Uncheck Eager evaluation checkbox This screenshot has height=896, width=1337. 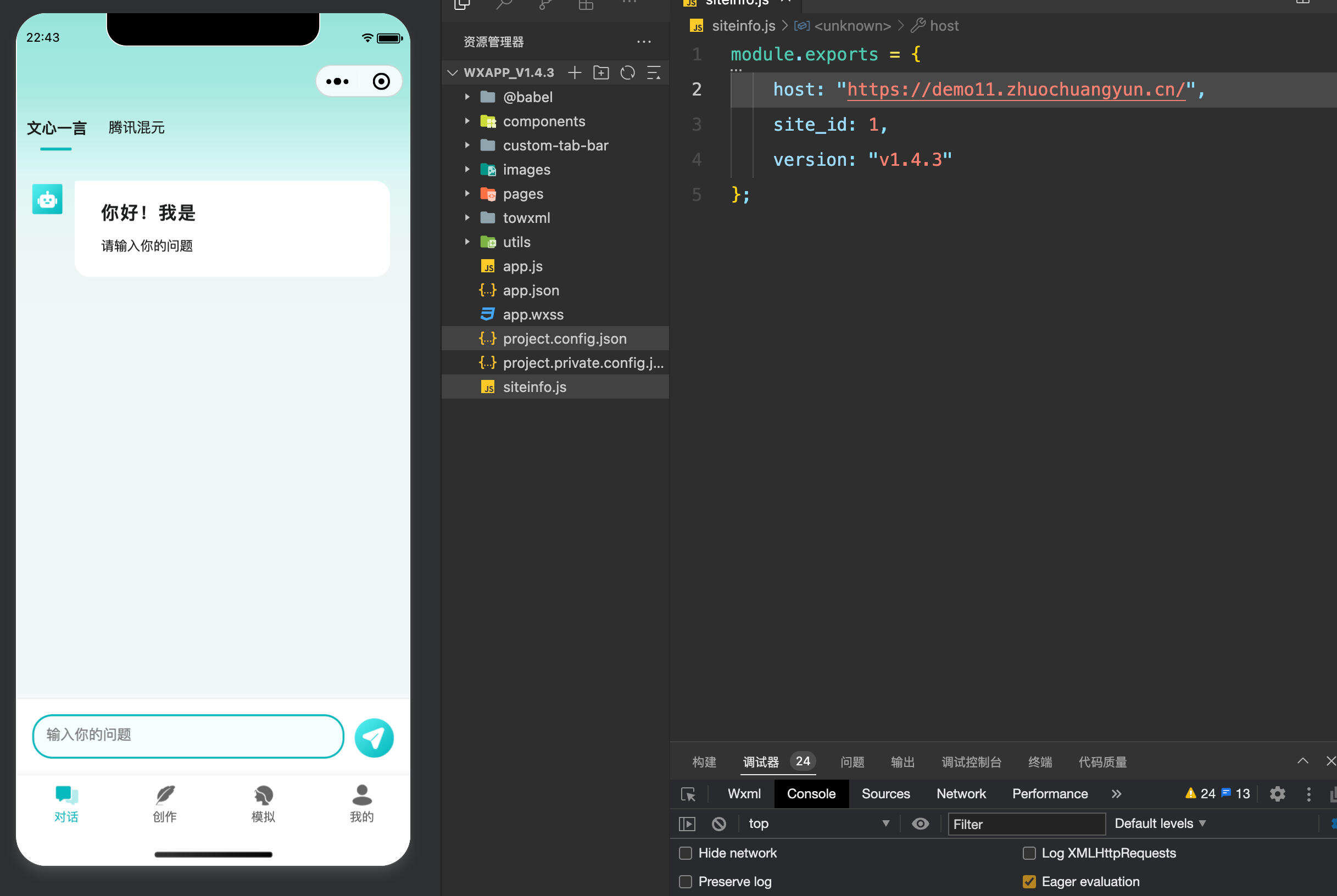coord(1029,882)
